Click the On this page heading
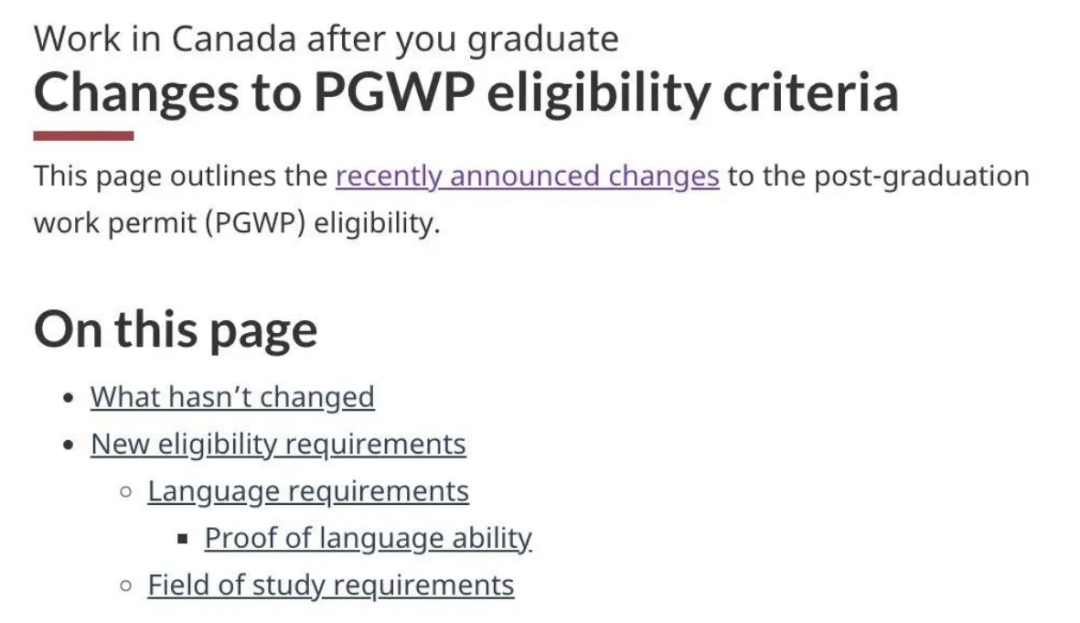 click(176, 330)
